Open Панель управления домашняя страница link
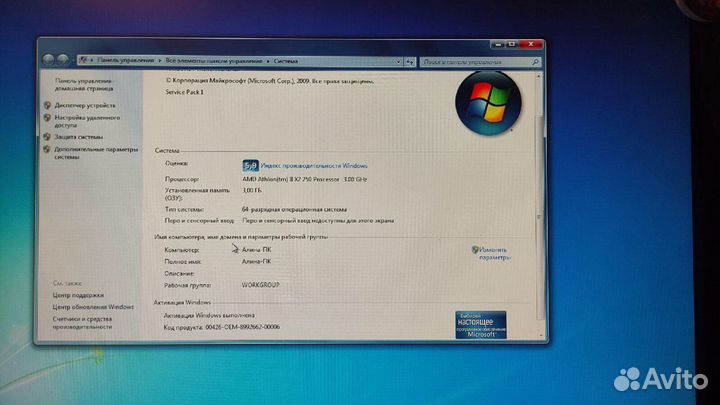720x405 pixels. coord(84,84)
